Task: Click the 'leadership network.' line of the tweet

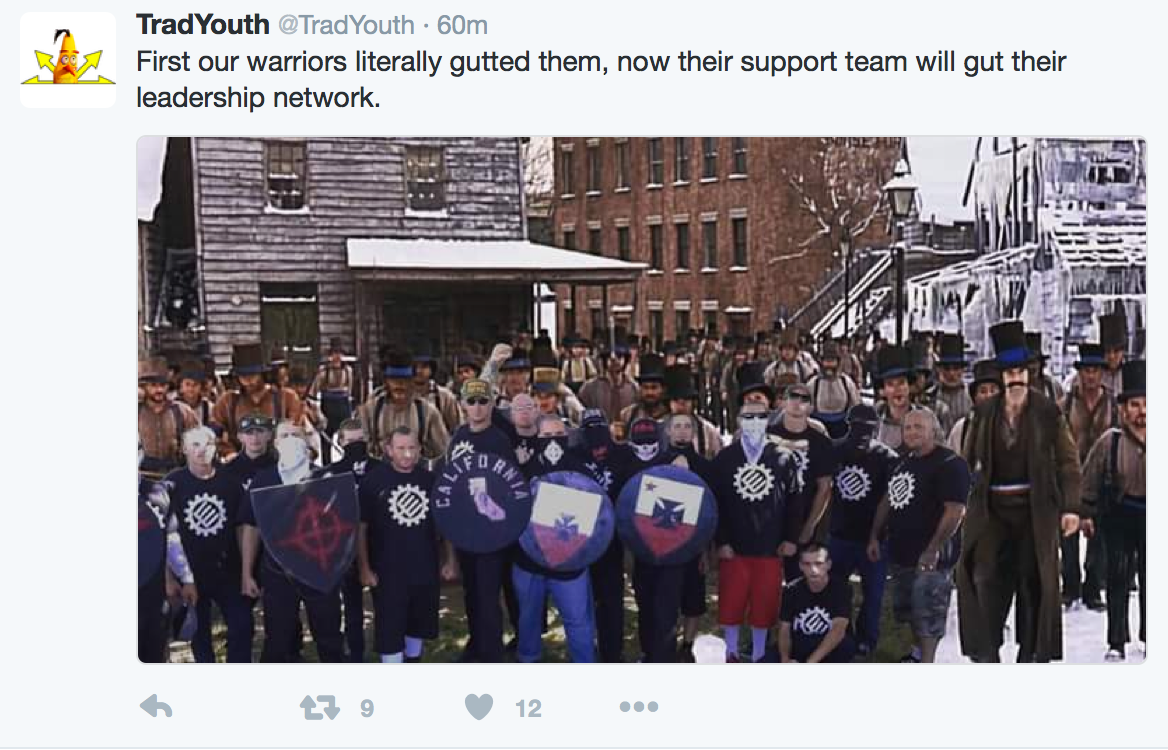Action: pyautogui.click(x=258, y=98)
